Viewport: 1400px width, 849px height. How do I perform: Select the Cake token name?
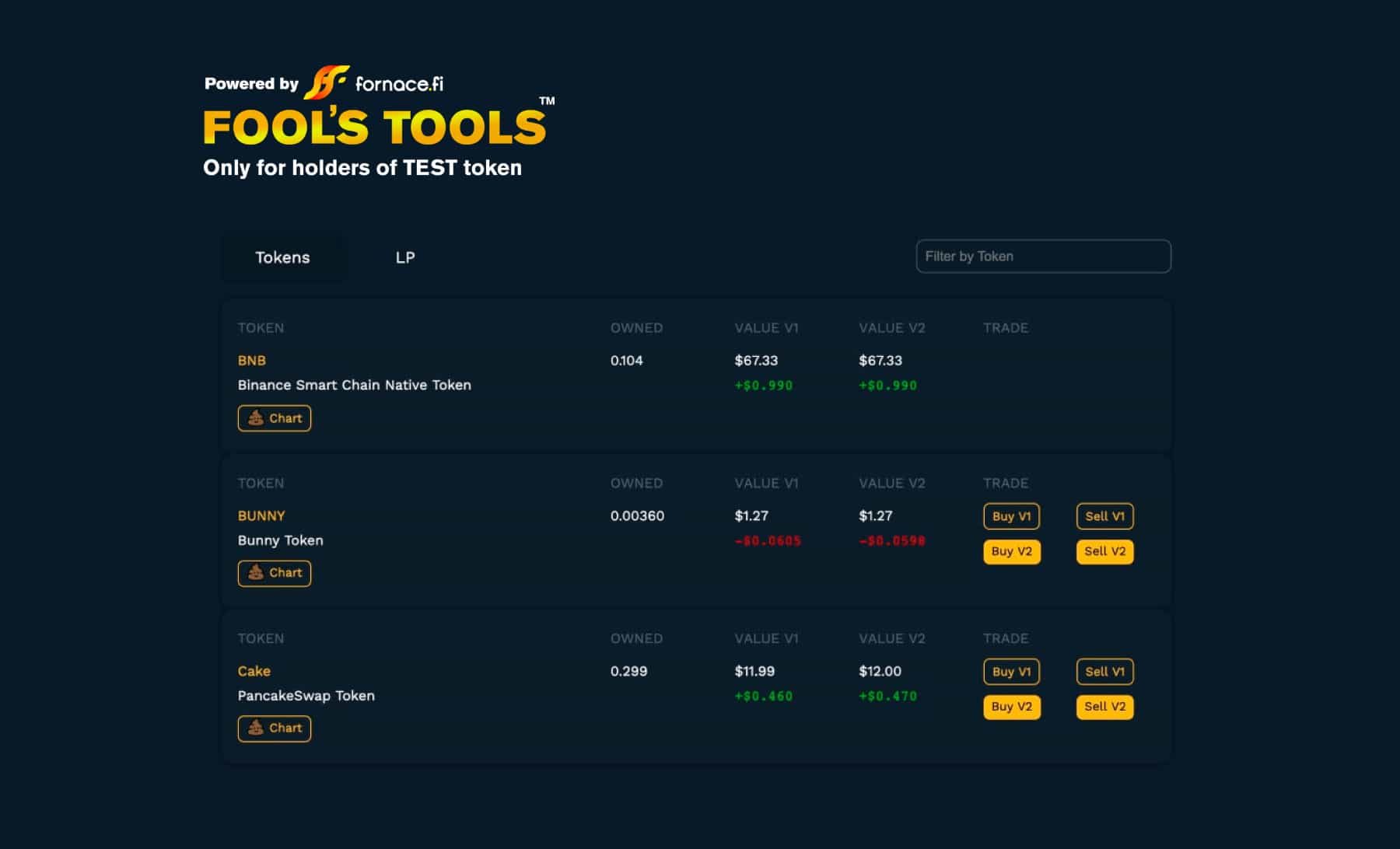coord(254,671)
